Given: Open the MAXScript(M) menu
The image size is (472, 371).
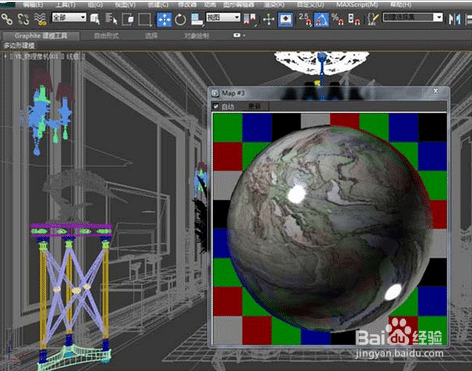Looking at the screenshot, I should [357, 5].
